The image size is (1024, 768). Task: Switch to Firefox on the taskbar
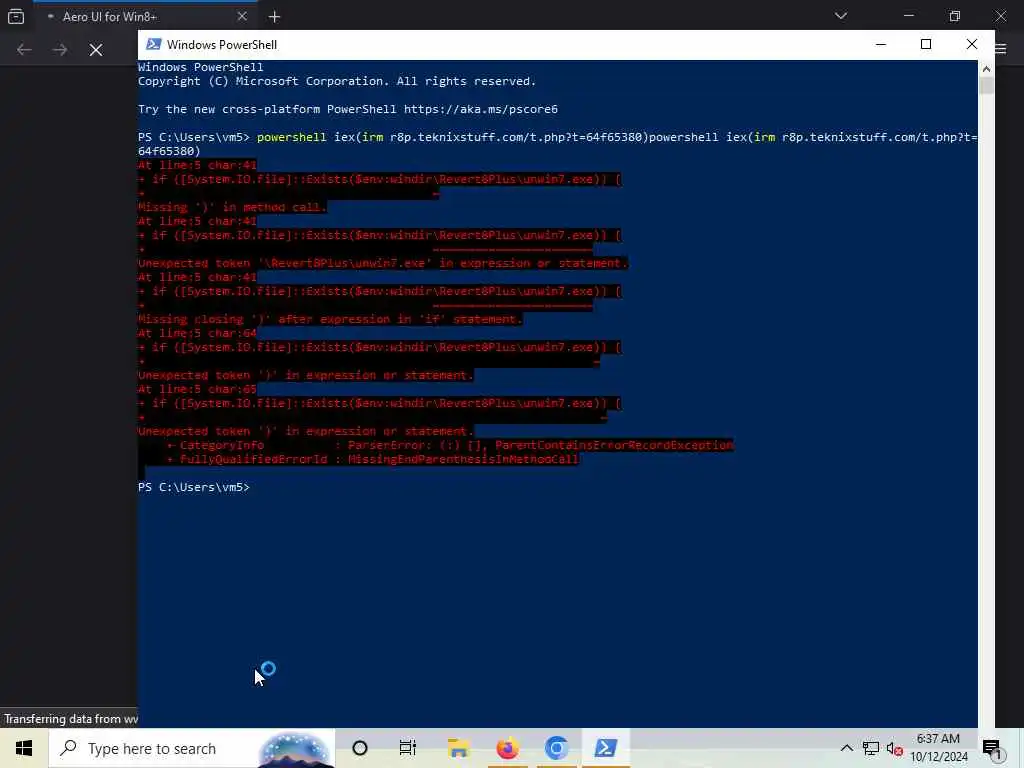[507, 748]
